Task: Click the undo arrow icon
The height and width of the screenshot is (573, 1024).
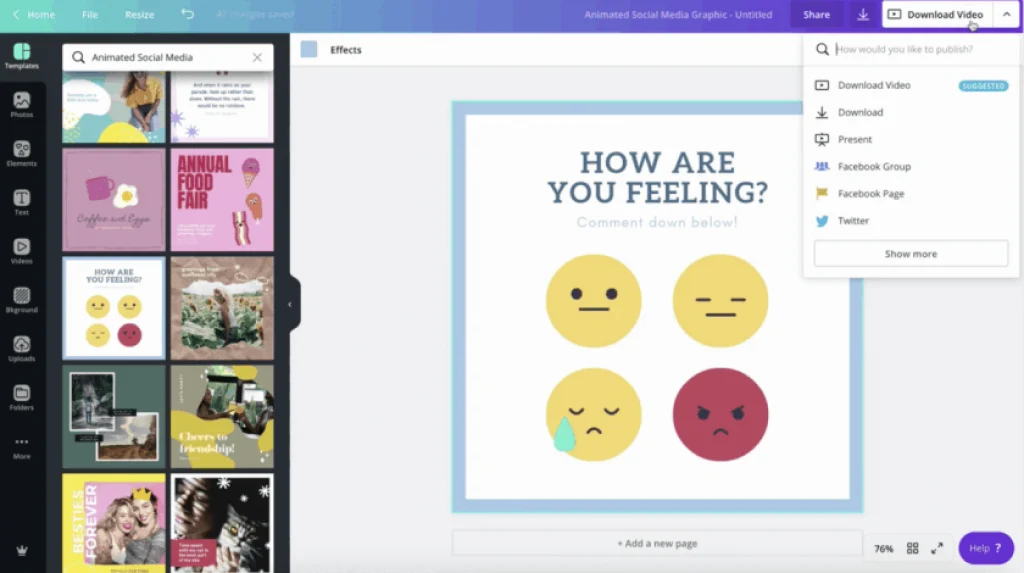Action: (x=188, y=15)
